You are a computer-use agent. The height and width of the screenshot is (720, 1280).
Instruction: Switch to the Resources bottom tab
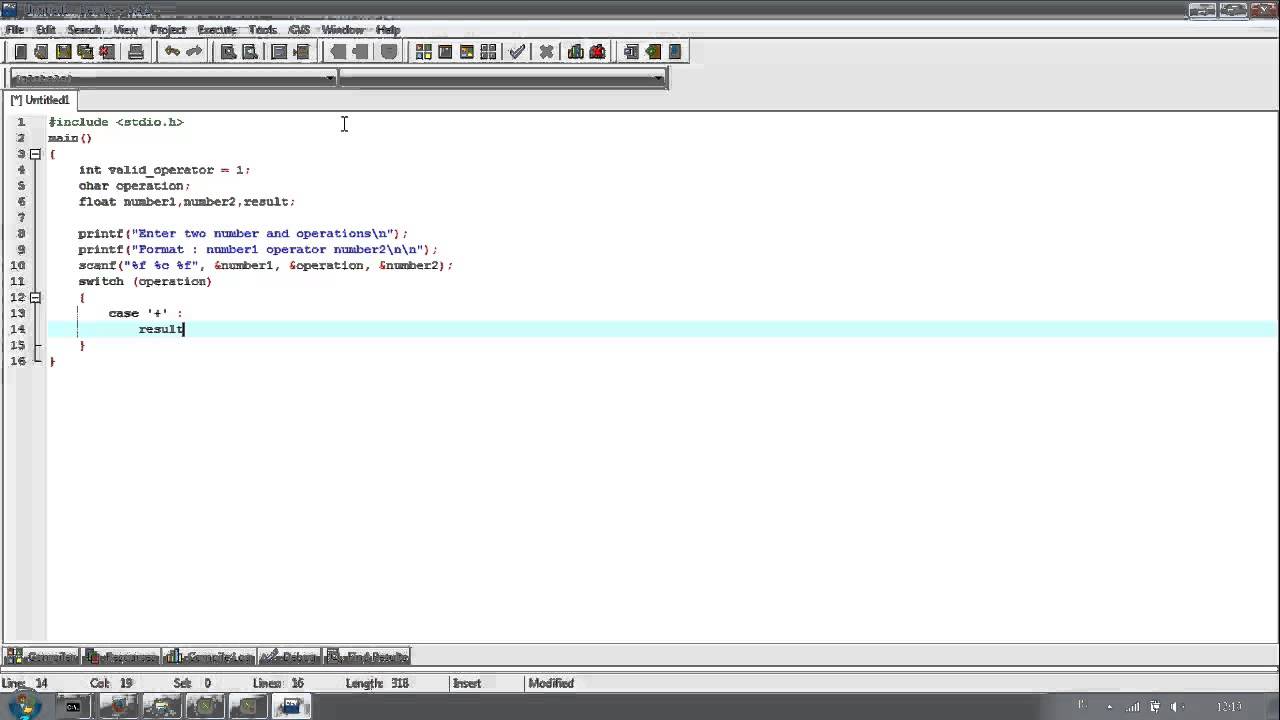tap(121, 657)
